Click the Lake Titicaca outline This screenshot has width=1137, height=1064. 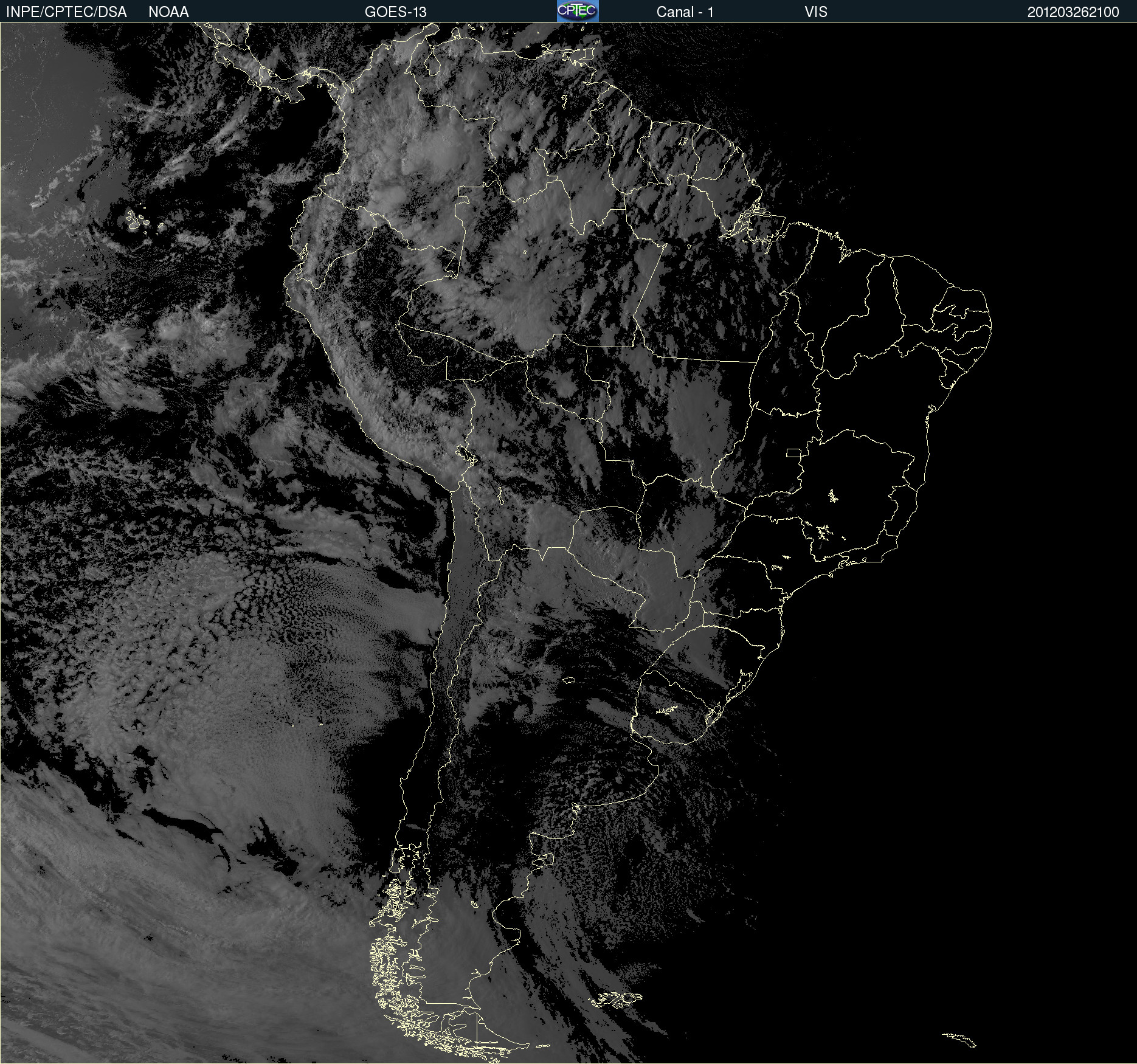(x=466, y=455)
